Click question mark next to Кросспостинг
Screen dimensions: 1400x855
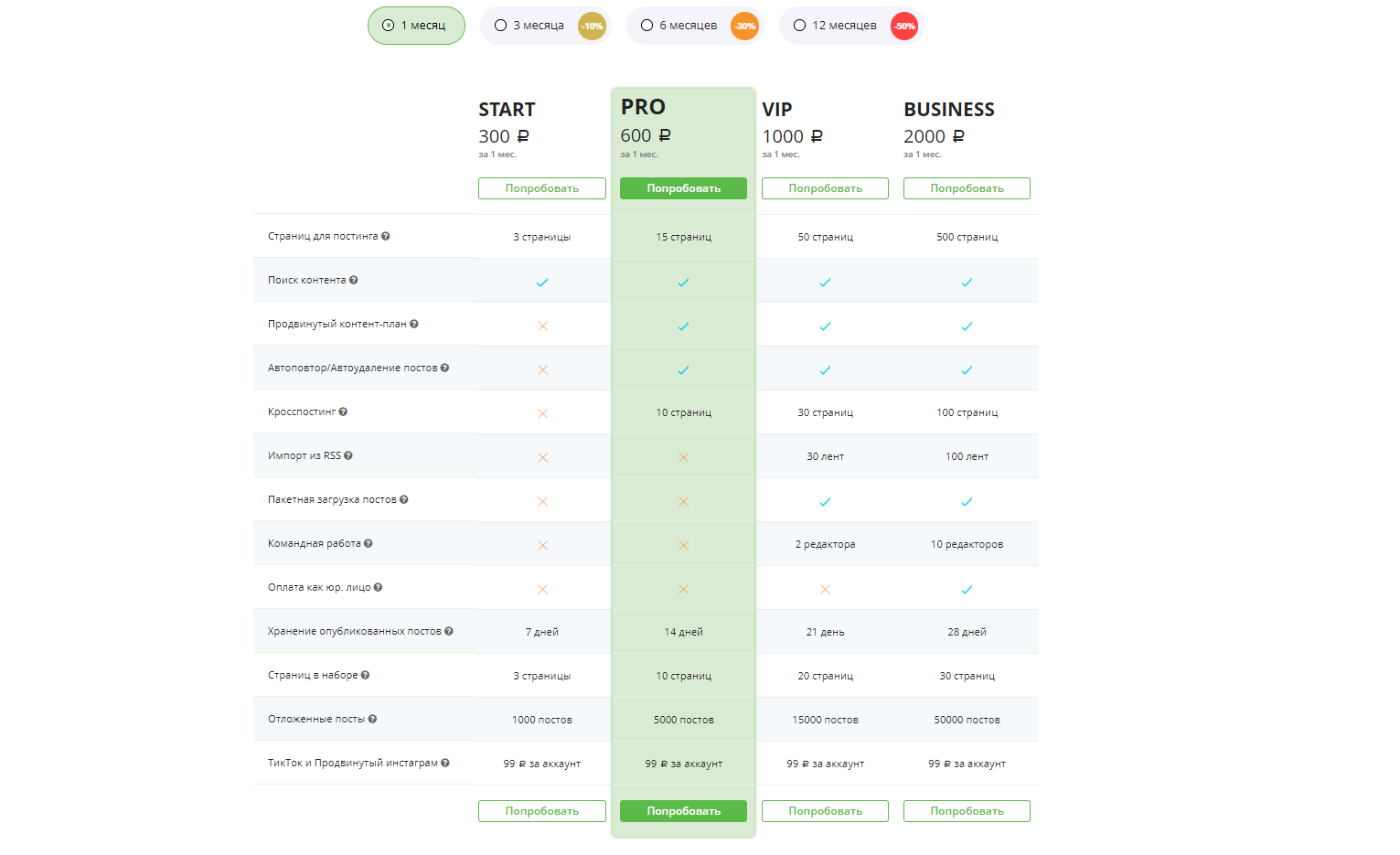click(x=343, y=411)
